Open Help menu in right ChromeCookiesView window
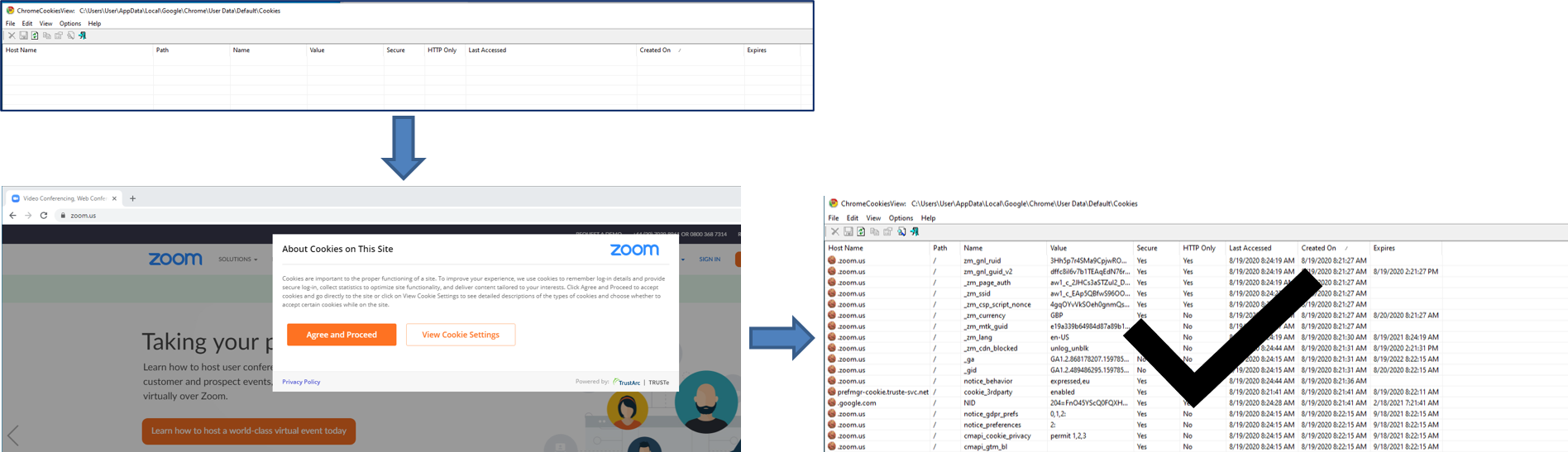Image resolution: width=1568 pixels, height=452 pixels. pyautogui.click(x=928, y=218)
